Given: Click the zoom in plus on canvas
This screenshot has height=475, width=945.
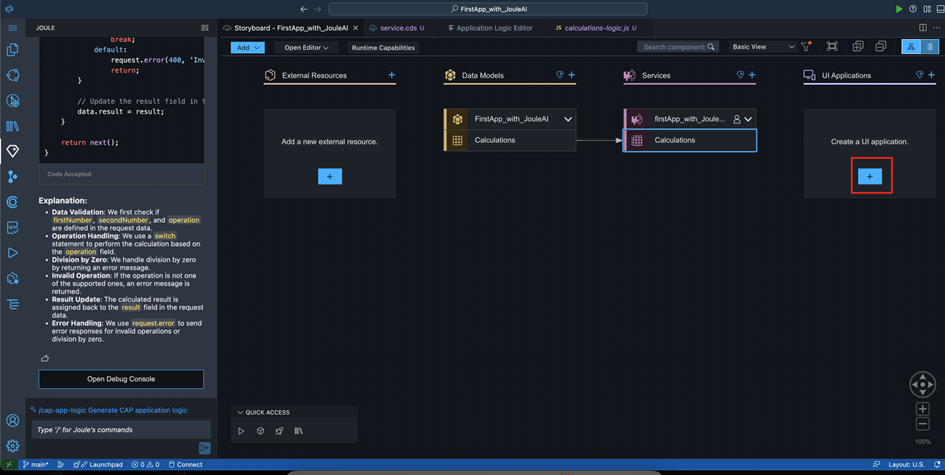Looking at the screenshot, I should (x=922, y=408).
